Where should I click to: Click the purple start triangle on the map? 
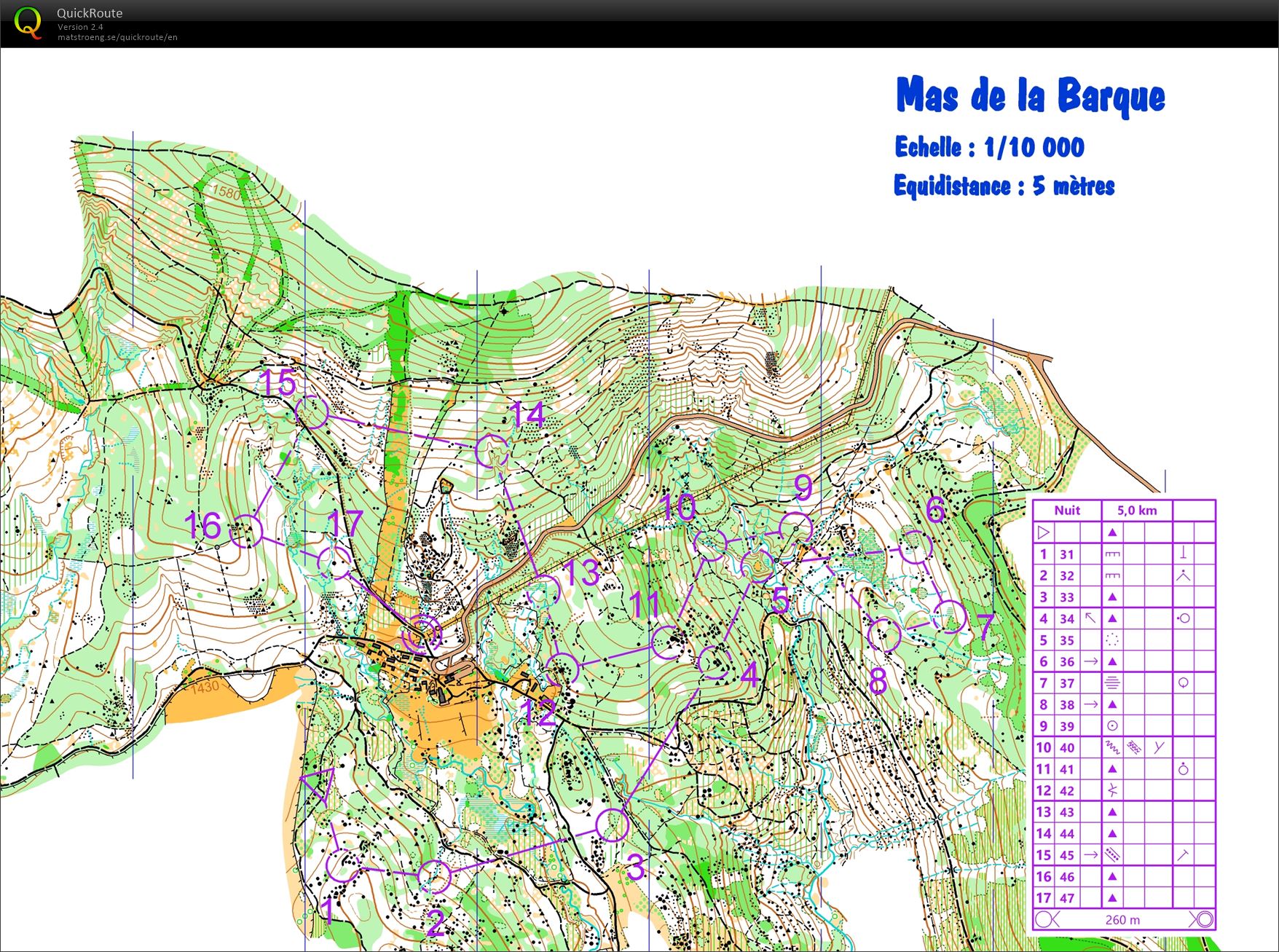pos(318,784)
